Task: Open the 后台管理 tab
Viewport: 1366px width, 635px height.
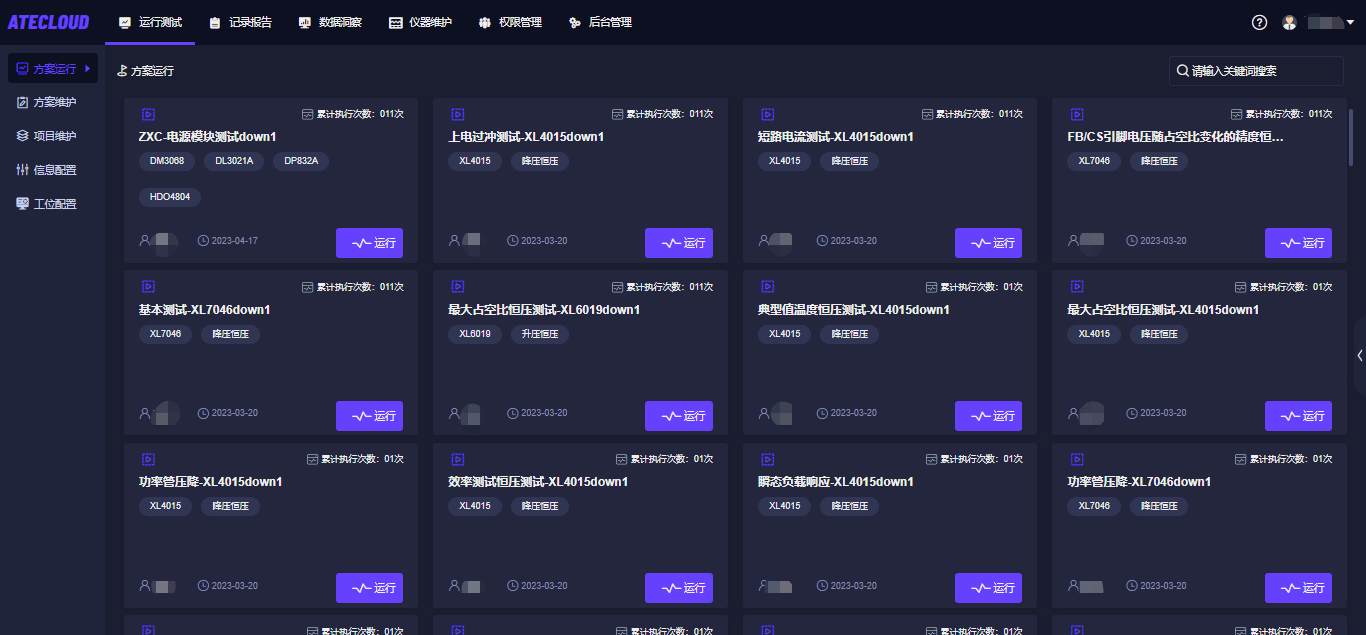Action: (x=600, y=22)
